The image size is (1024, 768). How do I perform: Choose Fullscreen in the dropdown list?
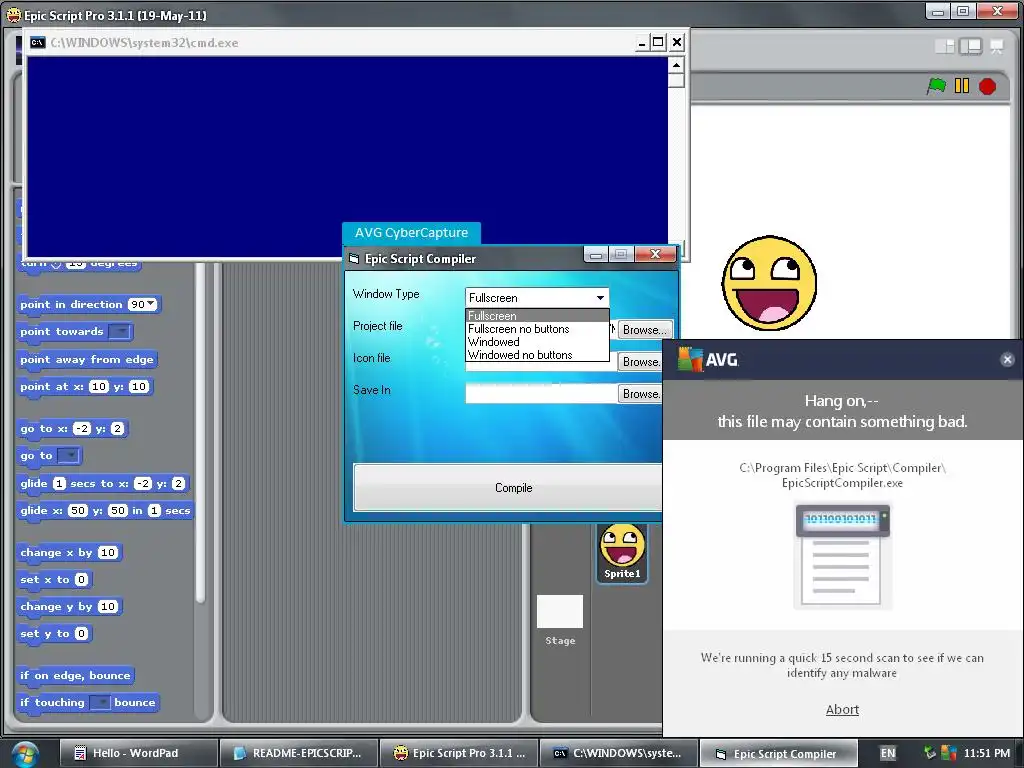[x=537, y=315]
